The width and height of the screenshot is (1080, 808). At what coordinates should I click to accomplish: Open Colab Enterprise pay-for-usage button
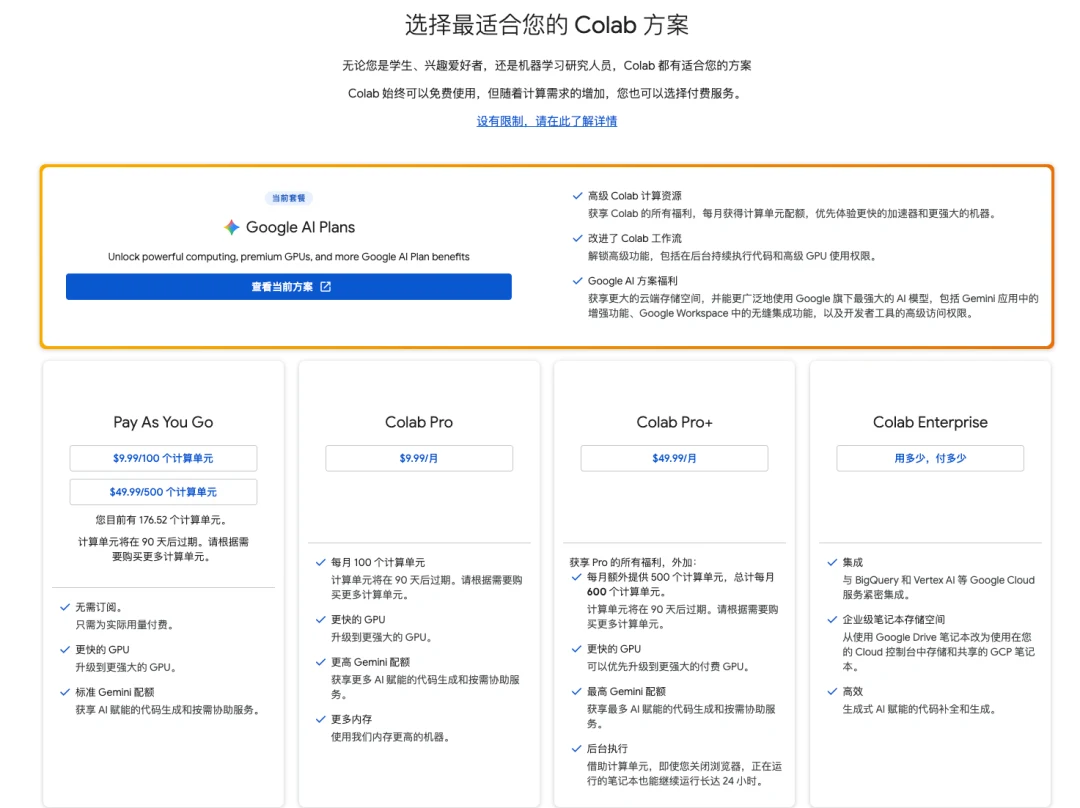930,458
